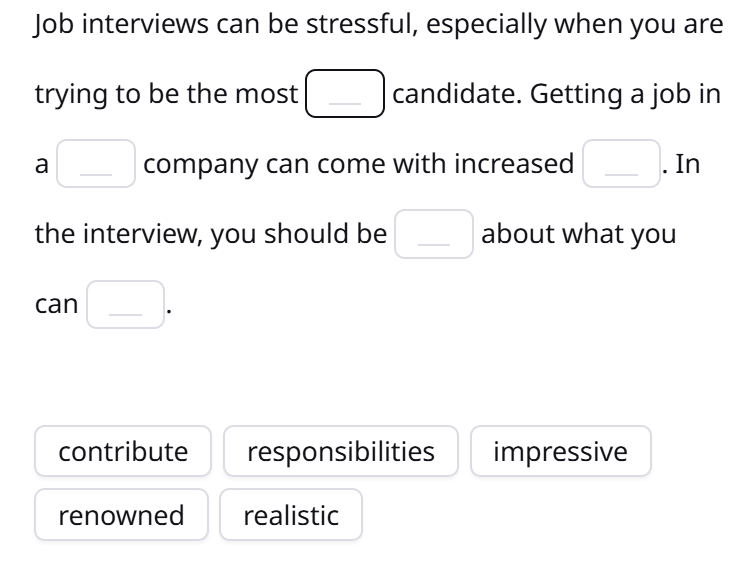Screen dimensions: 754x561
Task: Select the "renowned" word chip
Action: [121, 514]
